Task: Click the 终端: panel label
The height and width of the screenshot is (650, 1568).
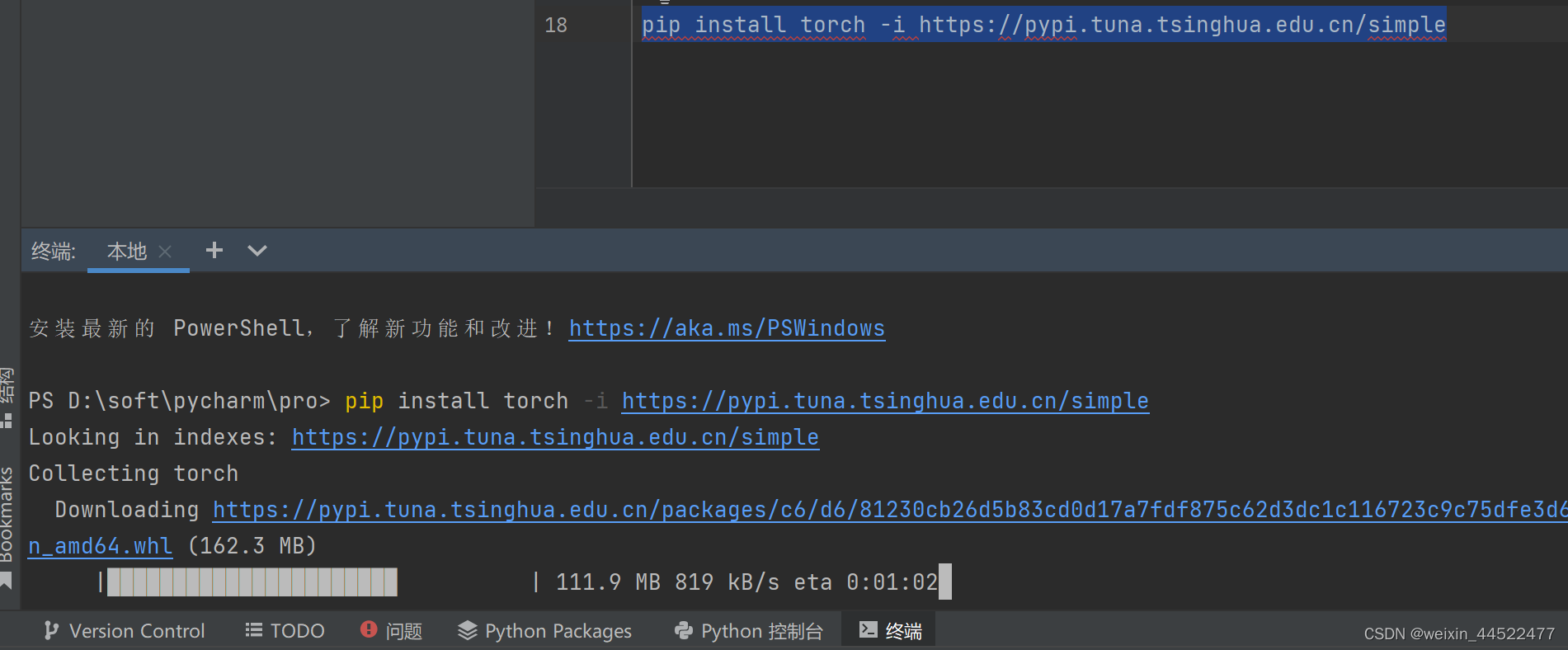Action: tap(54, 251)
